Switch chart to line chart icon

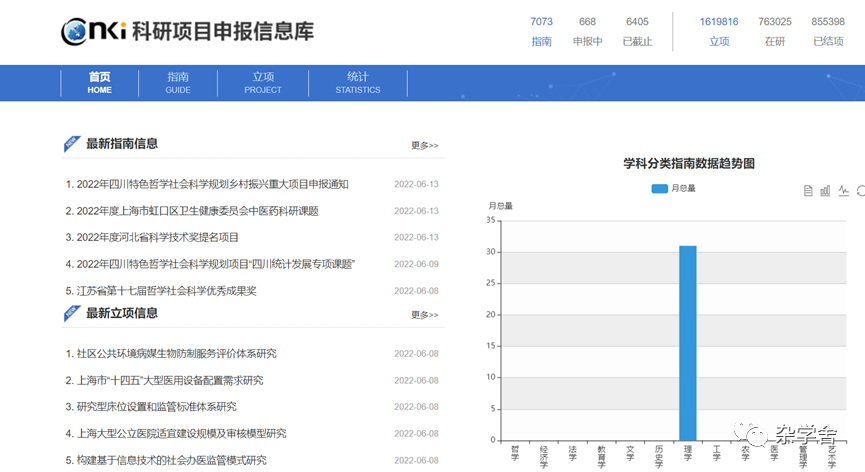pos(844,191)
